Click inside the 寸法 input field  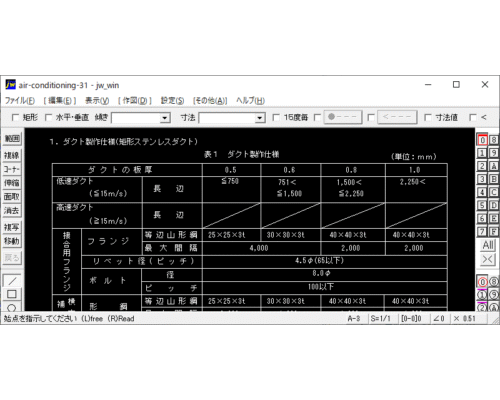(x=227, y=118)
